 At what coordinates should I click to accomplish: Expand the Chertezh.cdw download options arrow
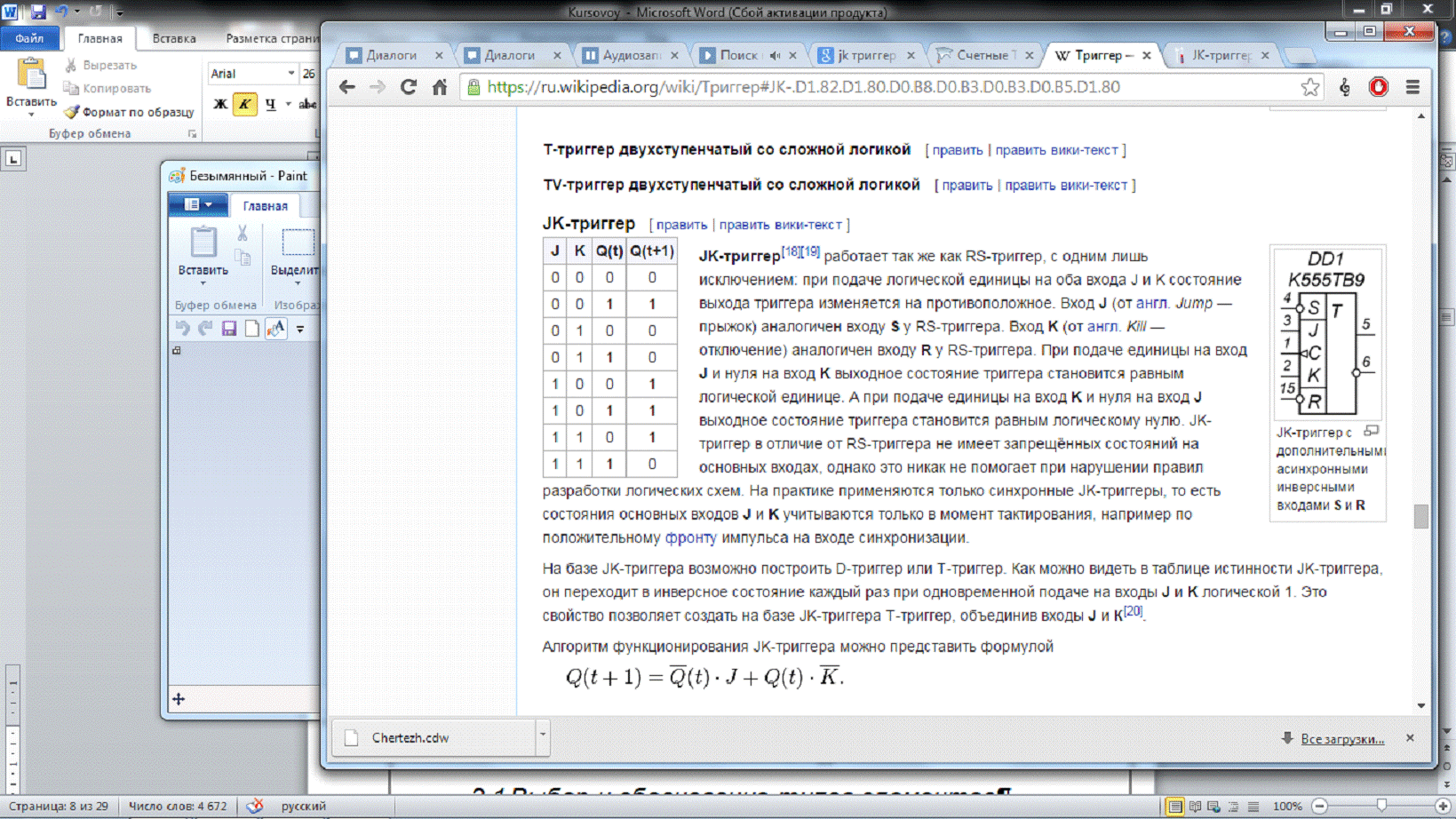coord(542,736)
